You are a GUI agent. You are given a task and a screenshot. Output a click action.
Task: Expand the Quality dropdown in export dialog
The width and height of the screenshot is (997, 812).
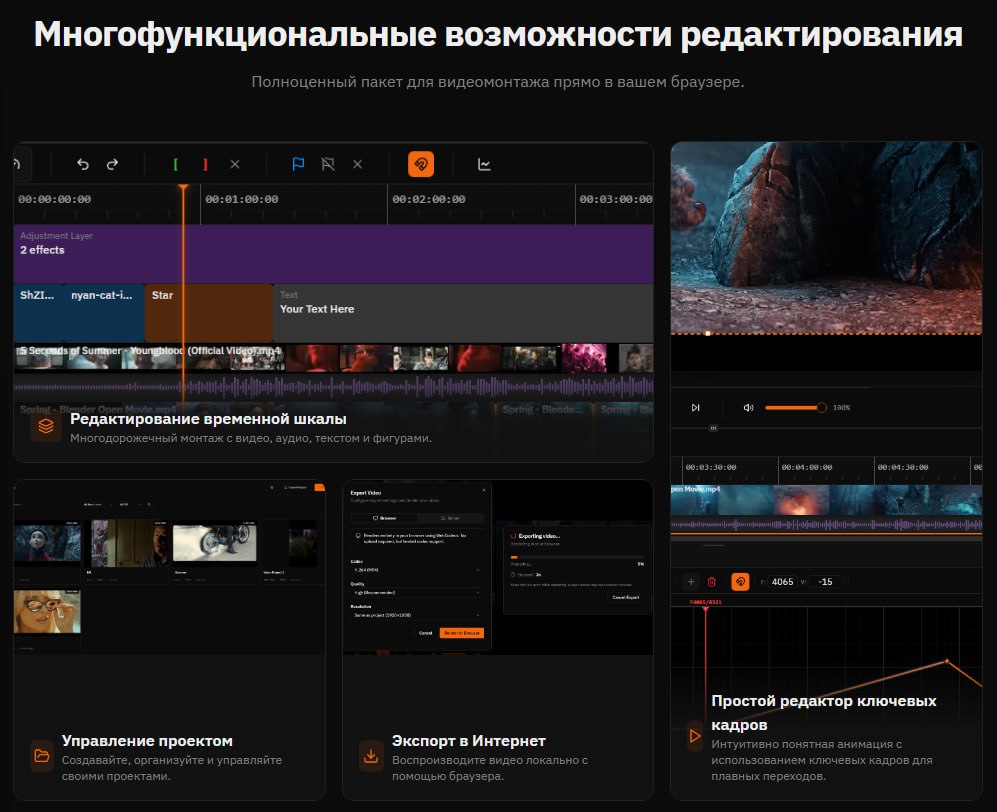point(416,593)
